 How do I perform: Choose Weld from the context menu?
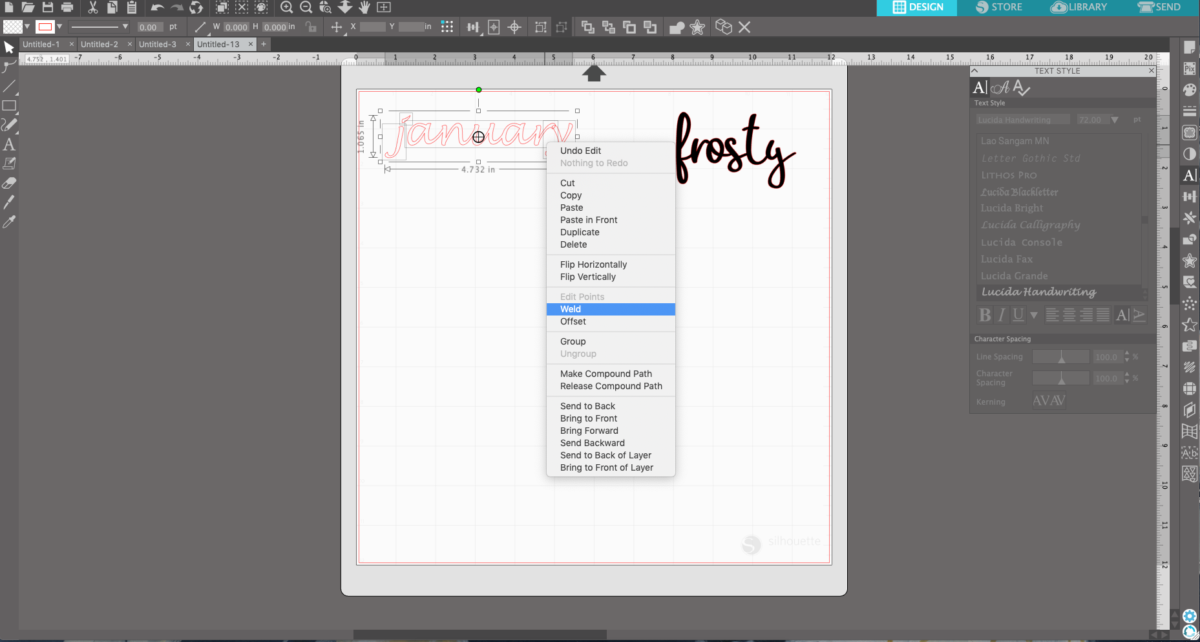coord(610,309)
